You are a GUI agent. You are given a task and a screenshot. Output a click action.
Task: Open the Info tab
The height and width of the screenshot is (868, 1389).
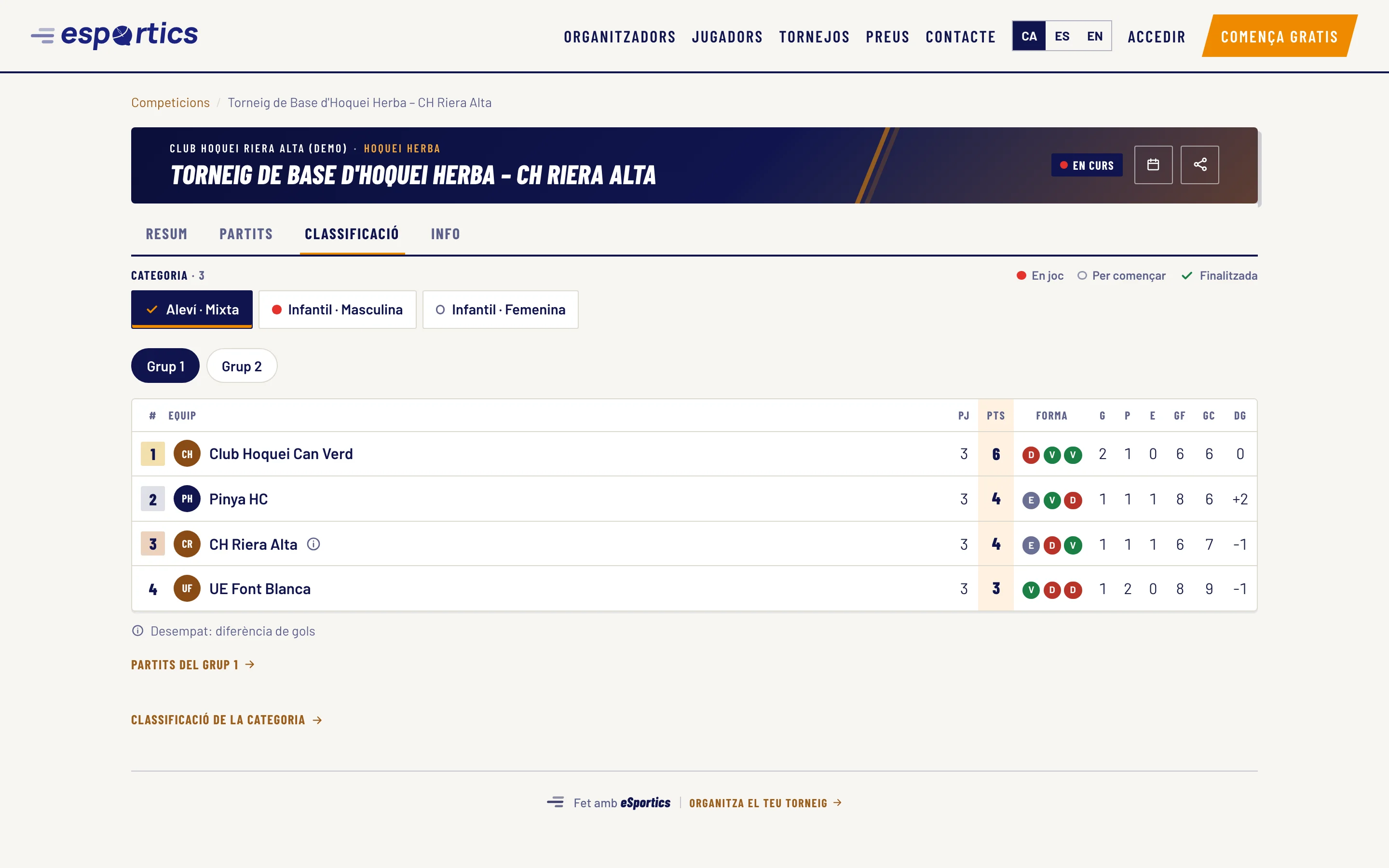click(x=446, y=234)
